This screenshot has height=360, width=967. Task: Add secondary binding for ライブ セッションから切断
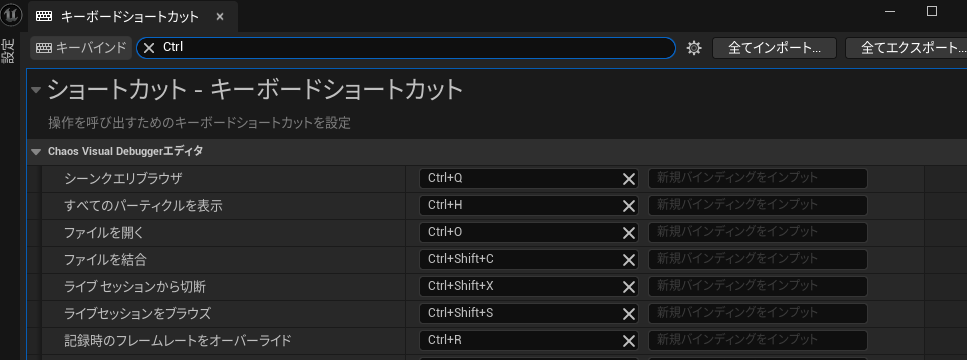tap(758, 287)
